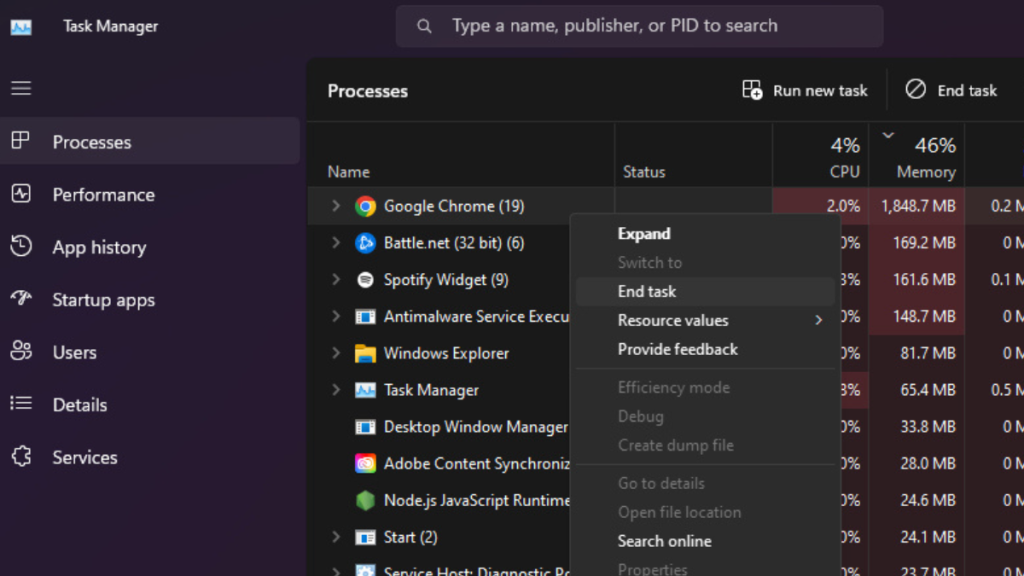The width and height of the screenshot is (1024, 576).
Task: Choose End task in the context menu
Action: (705, 291)
